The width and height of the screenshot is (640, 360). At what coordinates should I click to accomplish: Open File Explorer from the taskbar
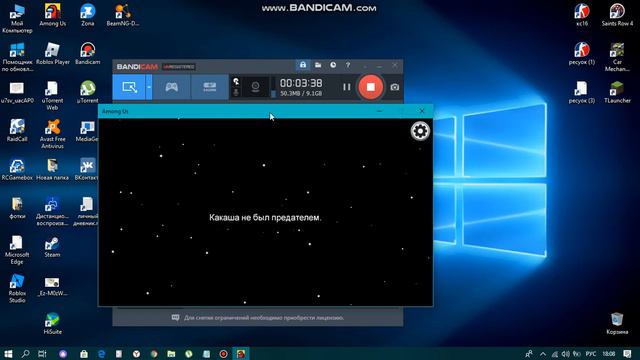tap(171, 353)
